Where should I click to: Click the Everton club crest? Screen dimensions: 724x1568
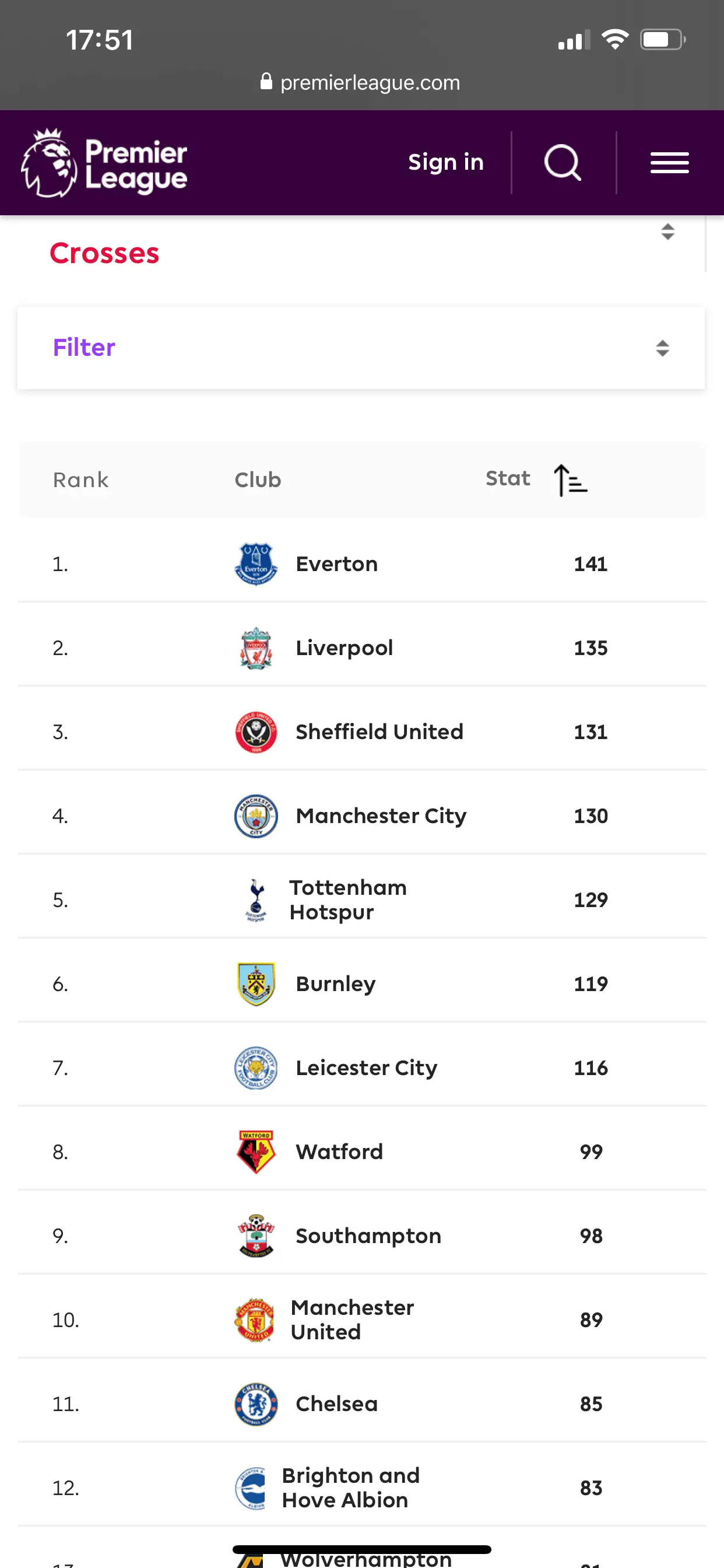pos(256,563)
